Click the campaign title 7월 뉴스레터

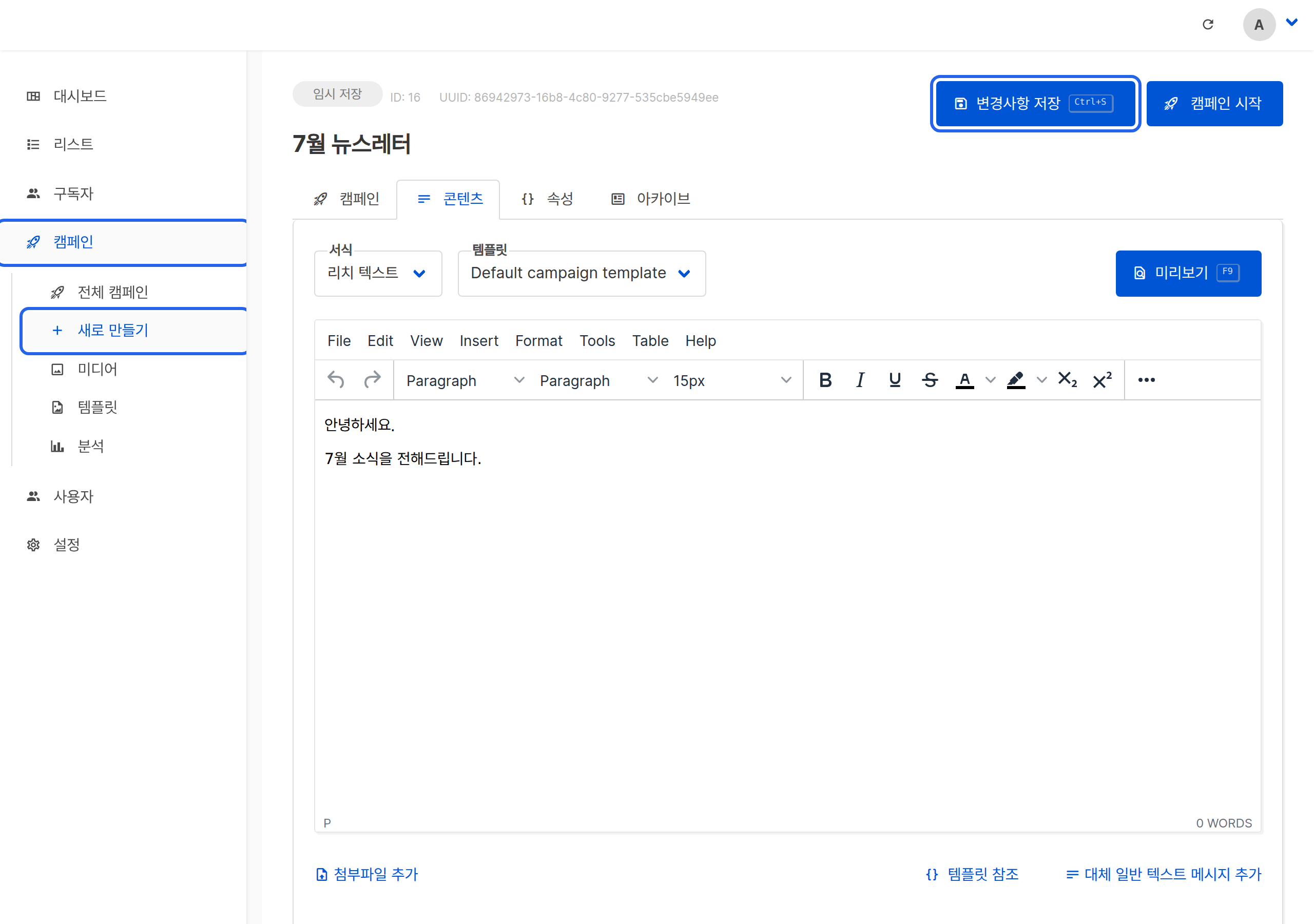point(352,144)
